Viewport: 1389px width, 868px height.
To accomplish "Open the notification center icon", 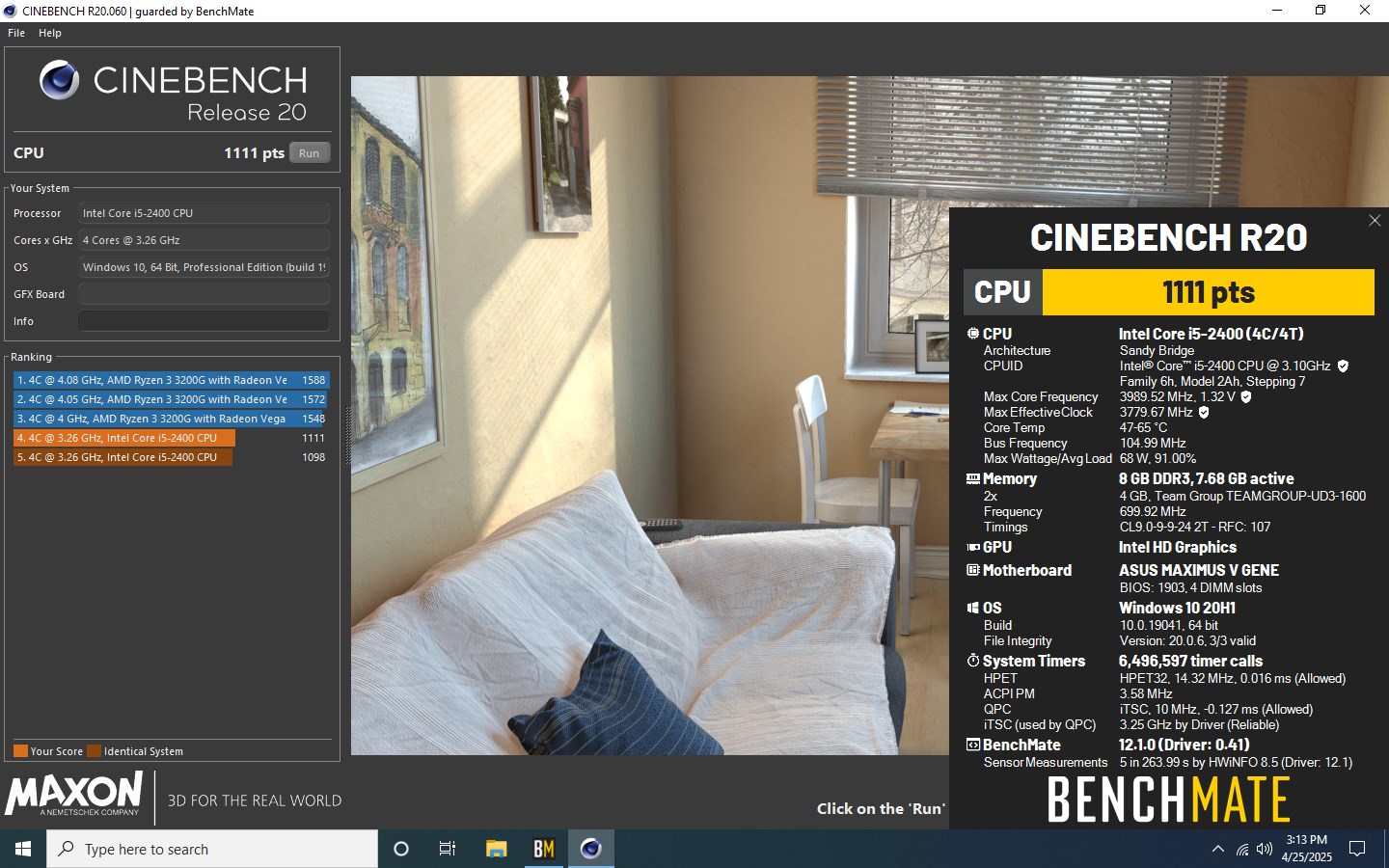I will 1357,849.
